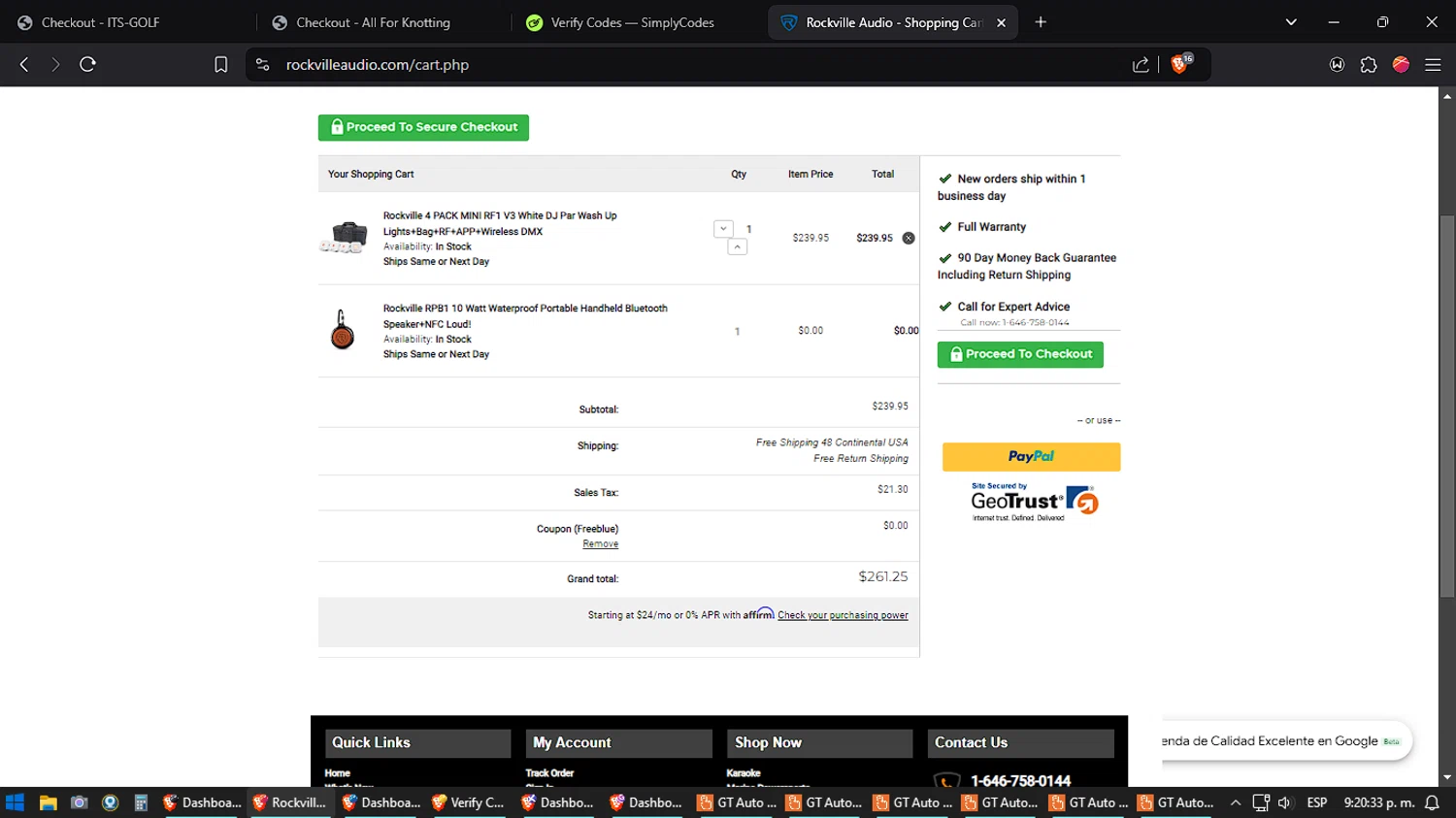Switch to the Verify Codes — SimplyCodes tab
The width and height of the screenshot is (1456, 818).
[x=632, y=22]
